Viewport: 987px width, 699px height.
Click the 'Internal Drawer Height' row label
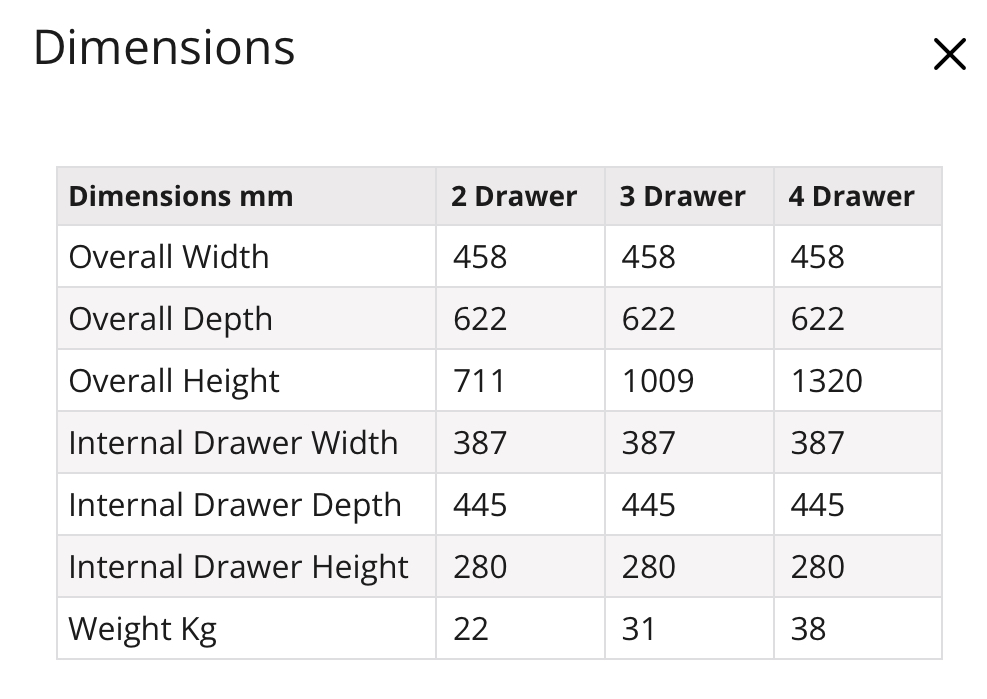click(239, 567)
